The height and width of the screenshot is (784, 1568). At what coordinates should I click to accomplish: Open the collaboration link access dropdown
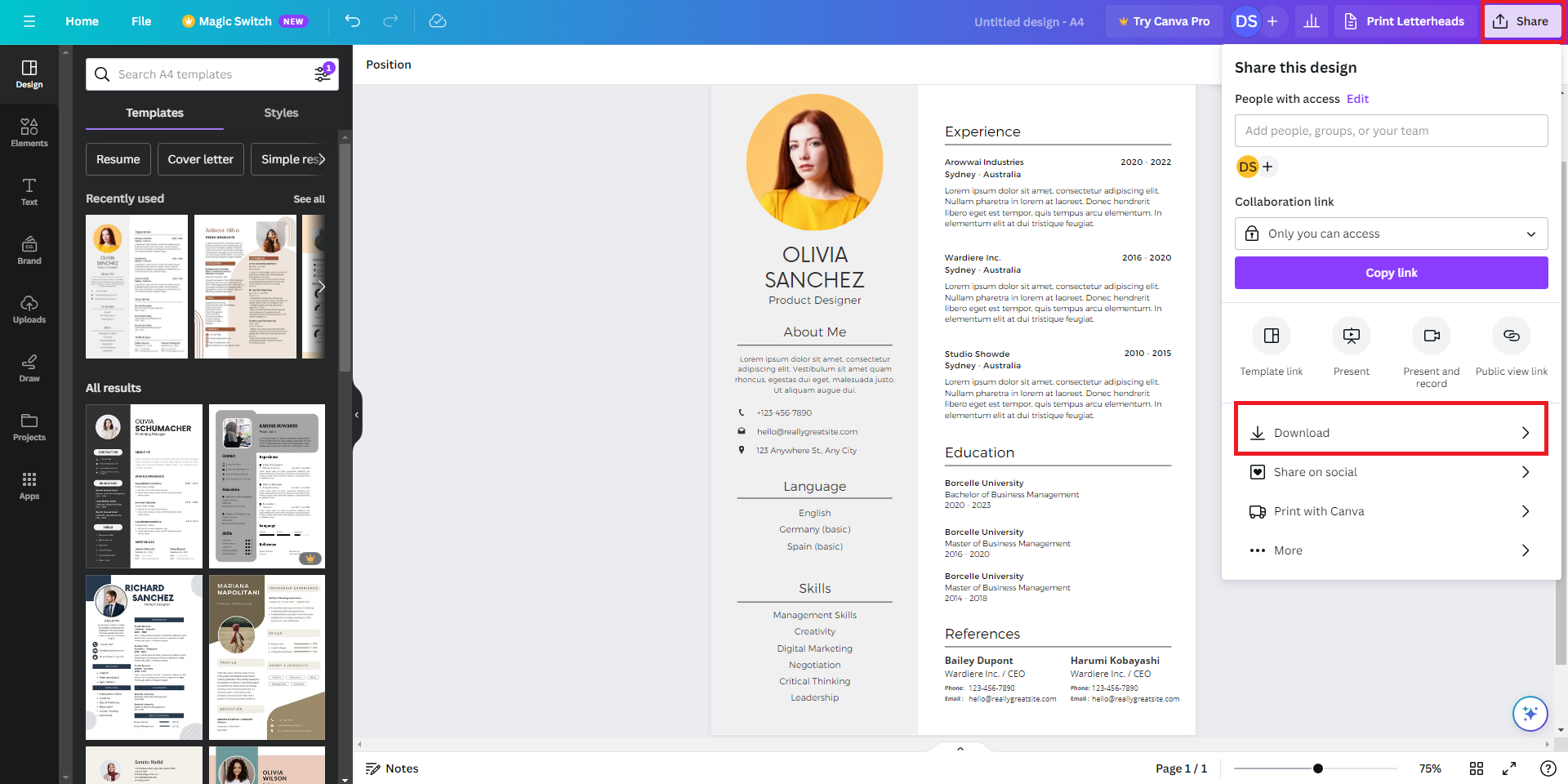click(1392, 234)
